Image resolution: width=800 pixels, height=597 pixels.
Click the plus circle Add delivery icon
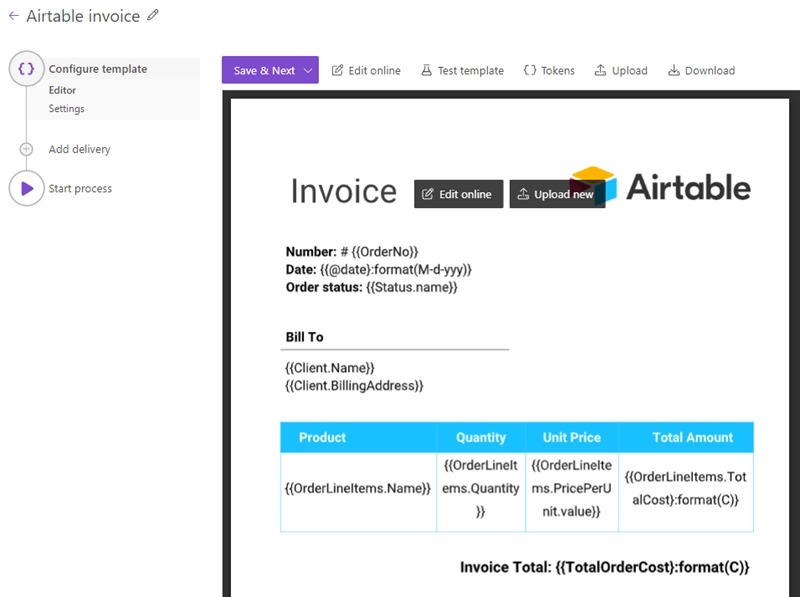(x=27, y=149)
